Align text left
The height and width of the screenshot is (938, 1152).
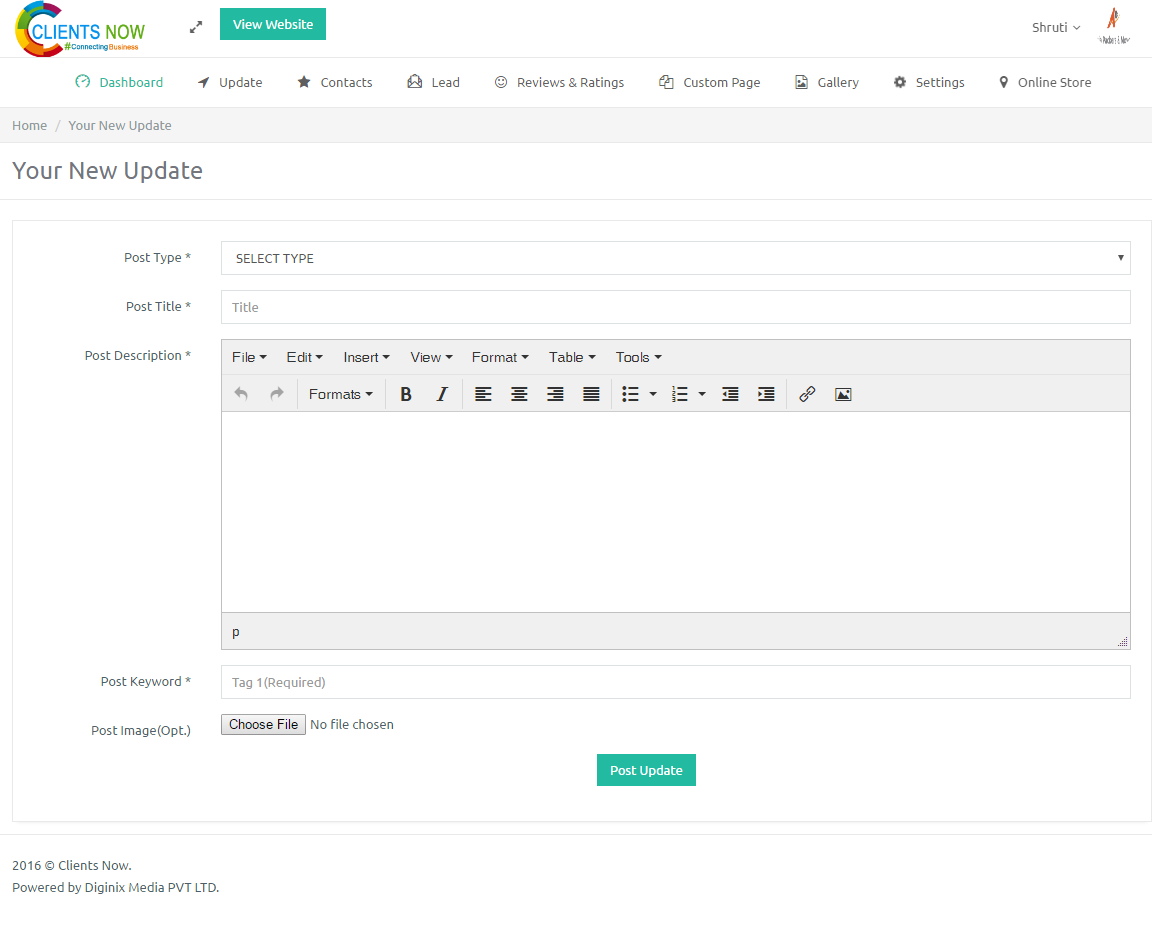pyautogui.click(x=483, y=394)
